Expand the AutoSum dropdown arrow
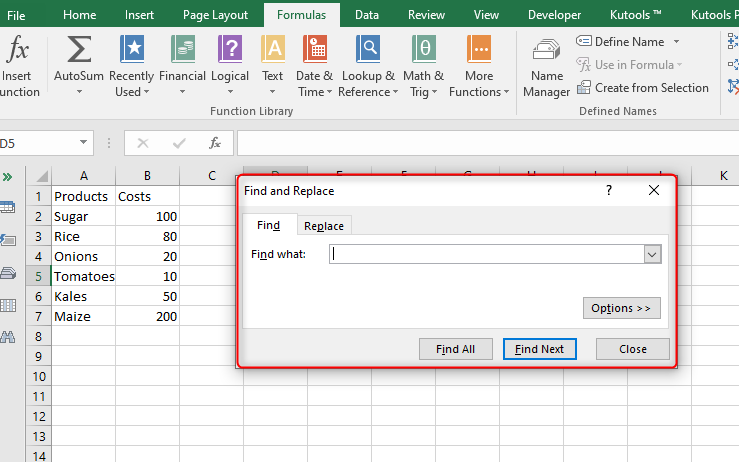Viewport: 739px width, 462px height. tap(79, 91)
